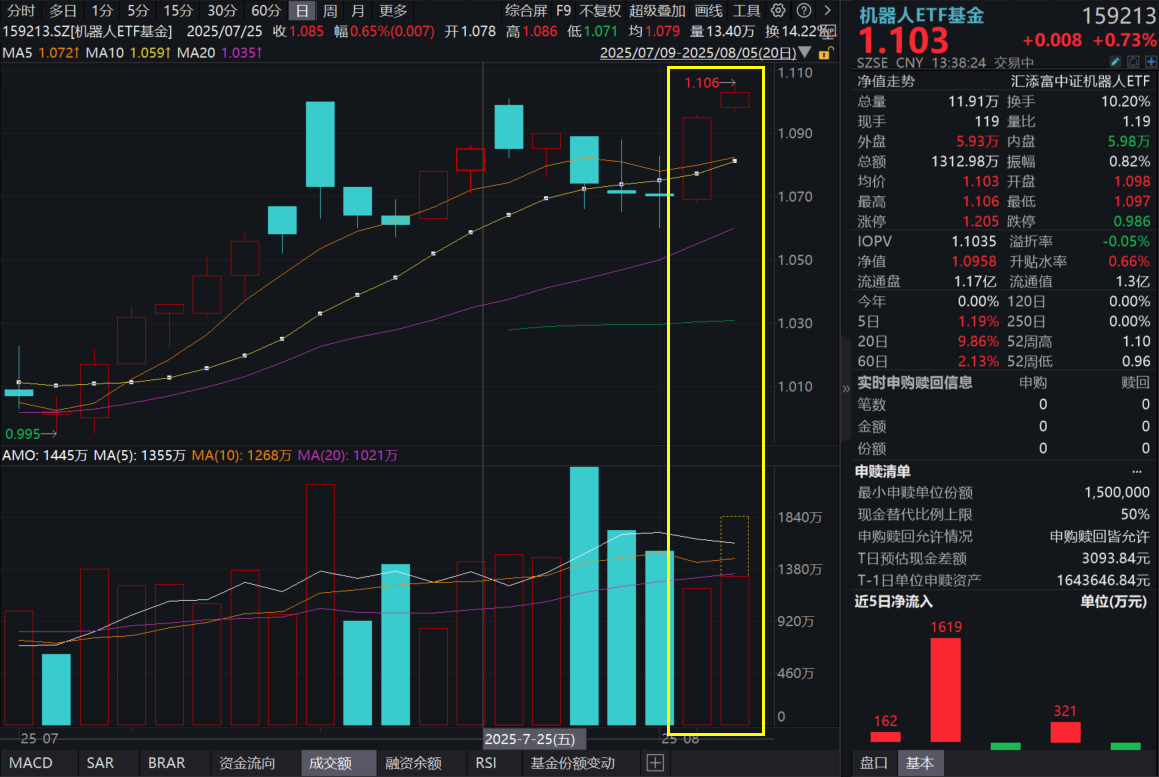Open the 更多 timeframe dropdown

pyautogui.click(x=393, y=11)
